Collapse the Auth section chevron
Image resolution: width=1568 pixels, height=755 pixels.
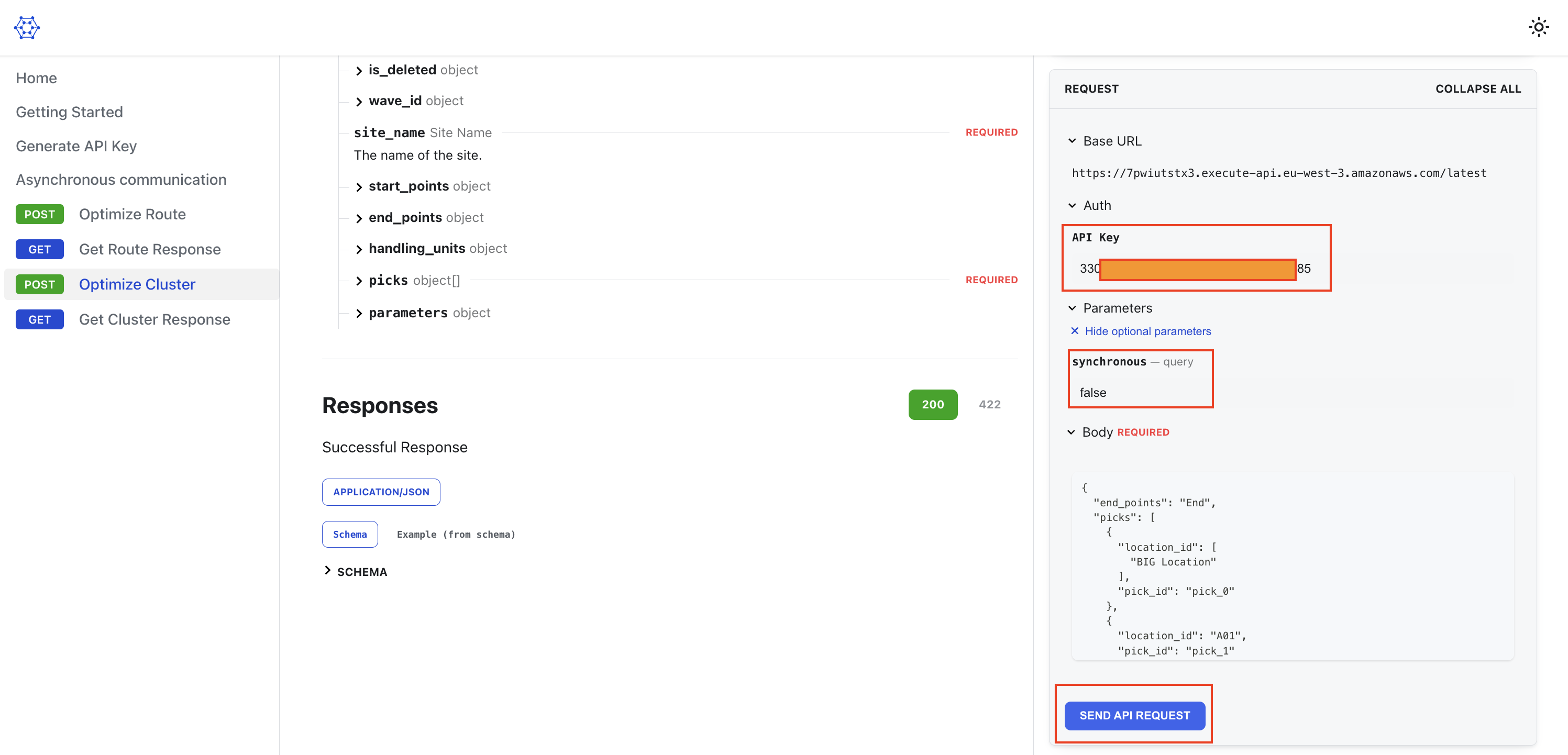(1072, 206)
